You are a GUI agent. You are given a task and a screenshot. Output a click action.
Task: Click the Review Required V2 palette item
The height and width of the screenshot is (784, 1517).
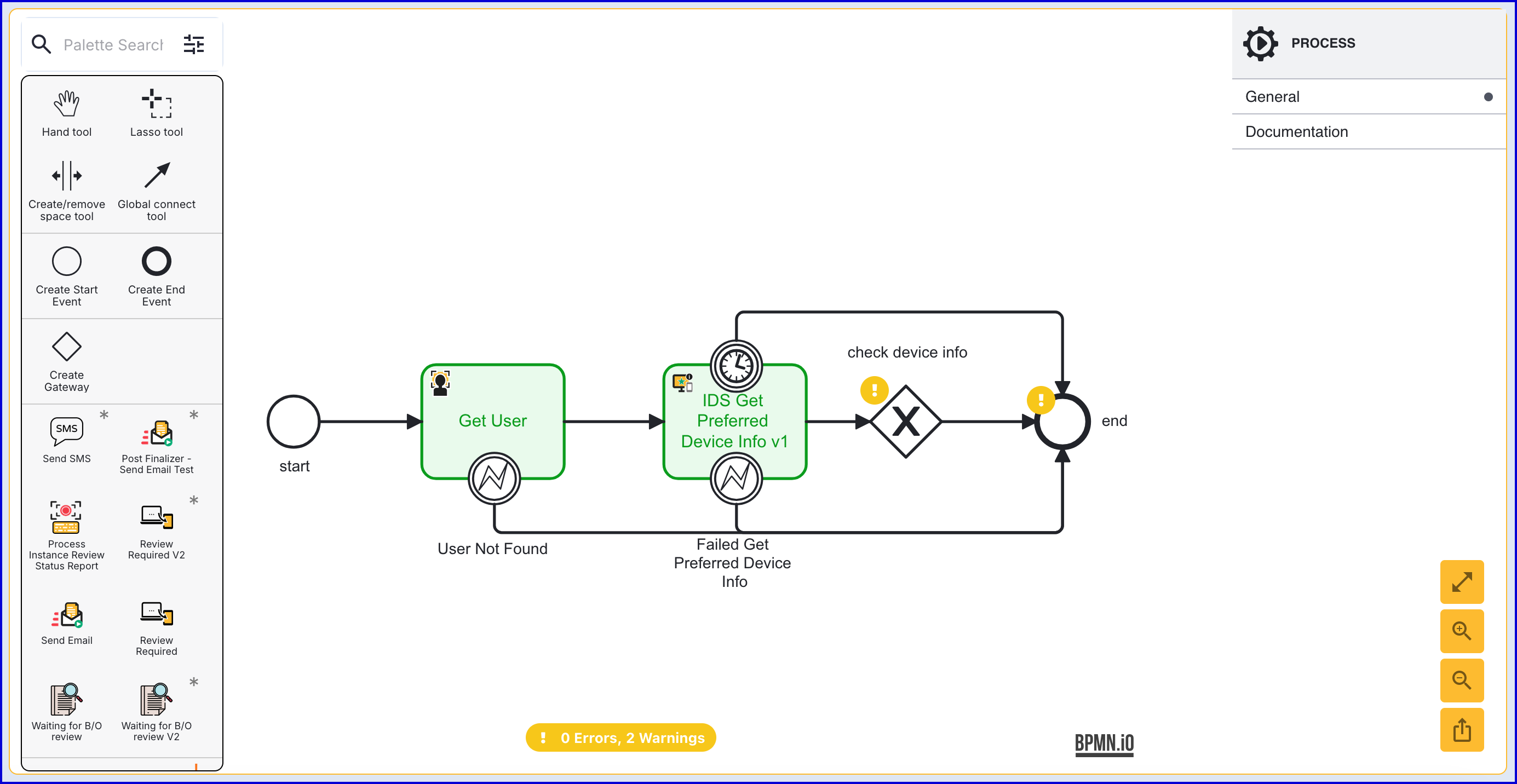156,518
